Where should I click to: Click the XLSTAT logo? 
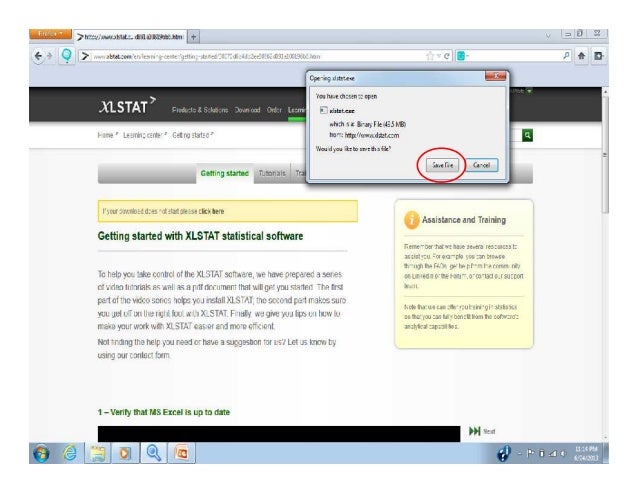point(127,106)
